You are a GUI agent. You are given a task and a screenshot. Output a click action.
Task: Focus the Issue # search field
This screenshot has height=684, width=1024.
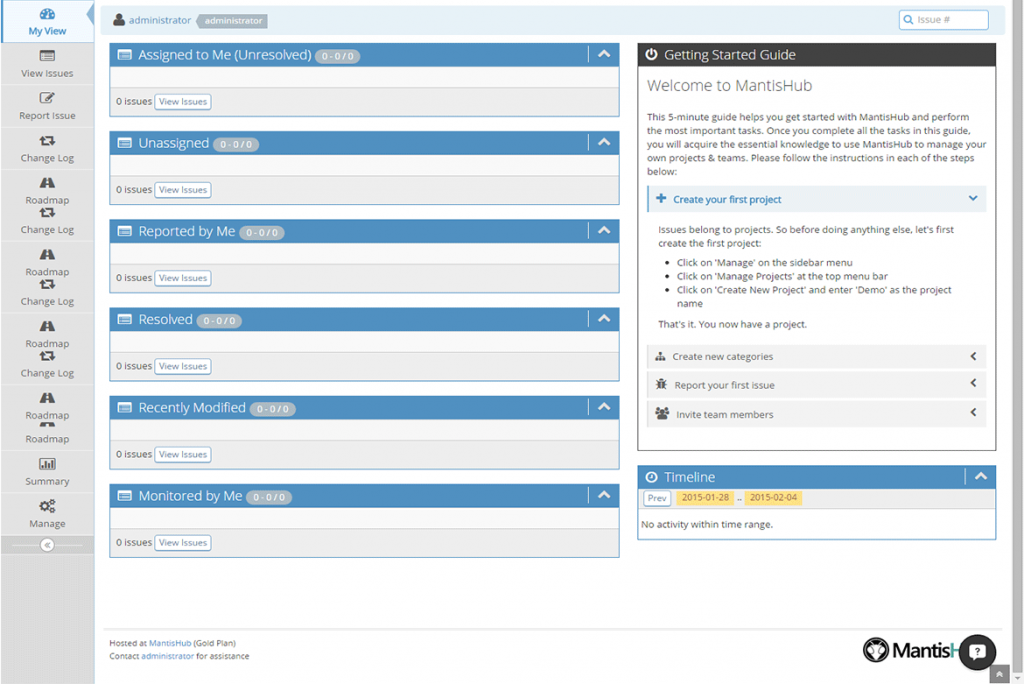[x=943, y=20]
